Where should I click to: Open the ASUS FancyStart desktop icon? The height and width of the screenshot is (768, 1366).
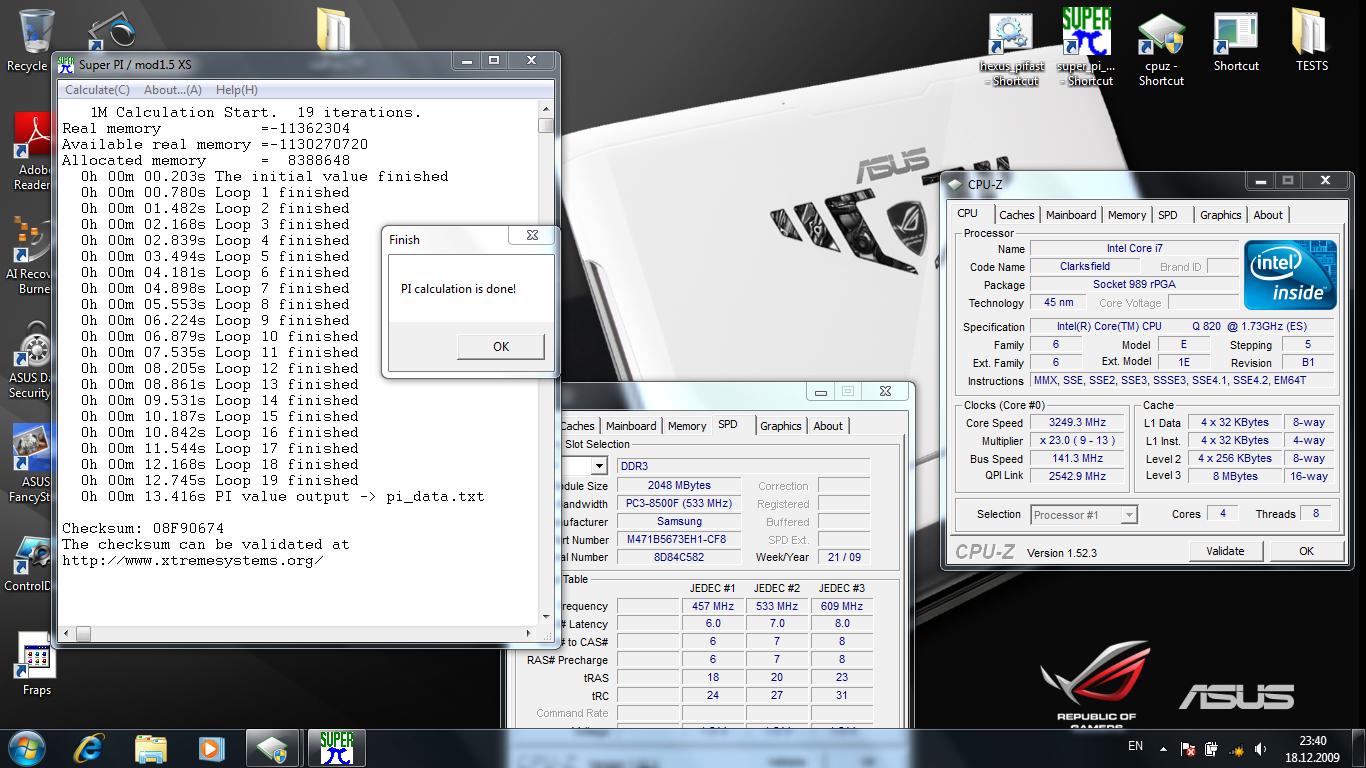point(30,463)
